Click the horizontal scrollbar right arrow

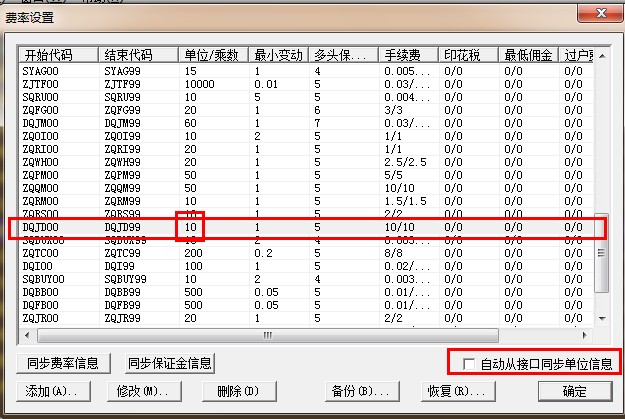(x=584, y=335)
